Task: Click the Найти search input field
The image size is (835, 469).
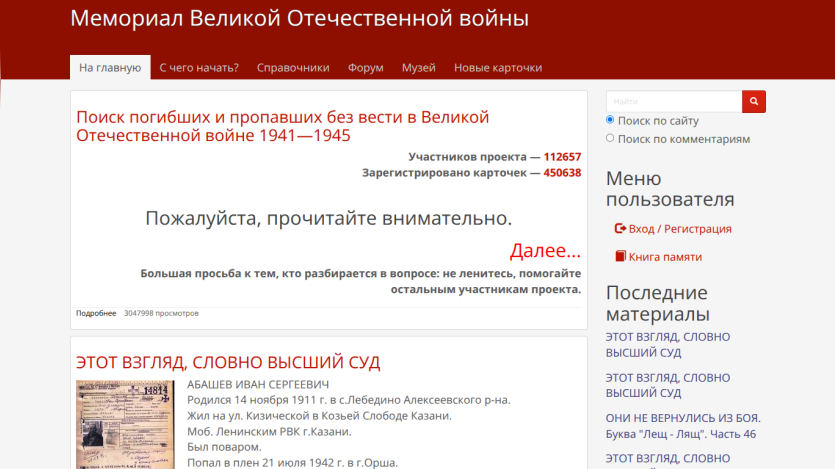Action: click(674, 101)
